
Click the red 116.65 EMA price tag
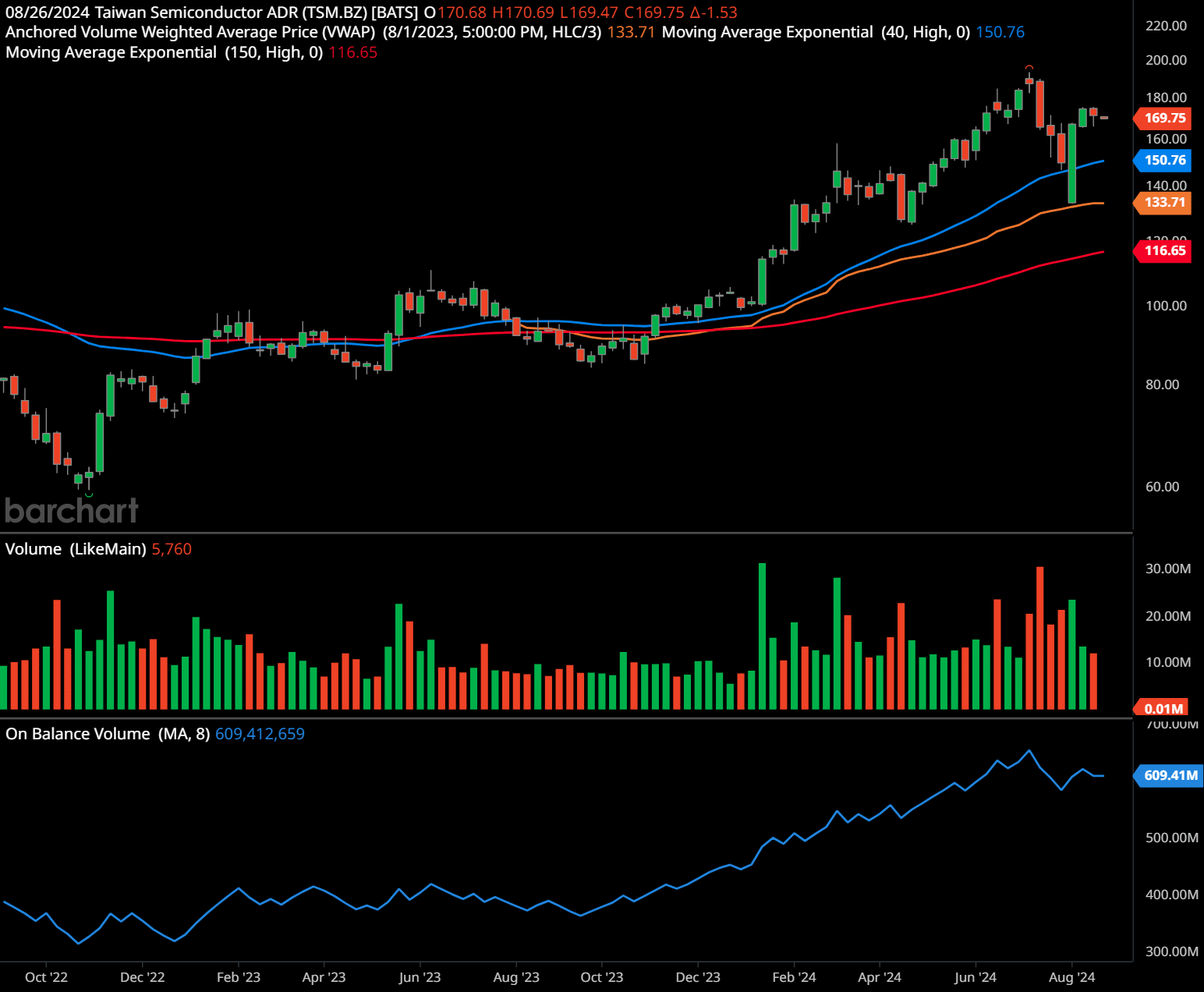(x=1162, y=250)
